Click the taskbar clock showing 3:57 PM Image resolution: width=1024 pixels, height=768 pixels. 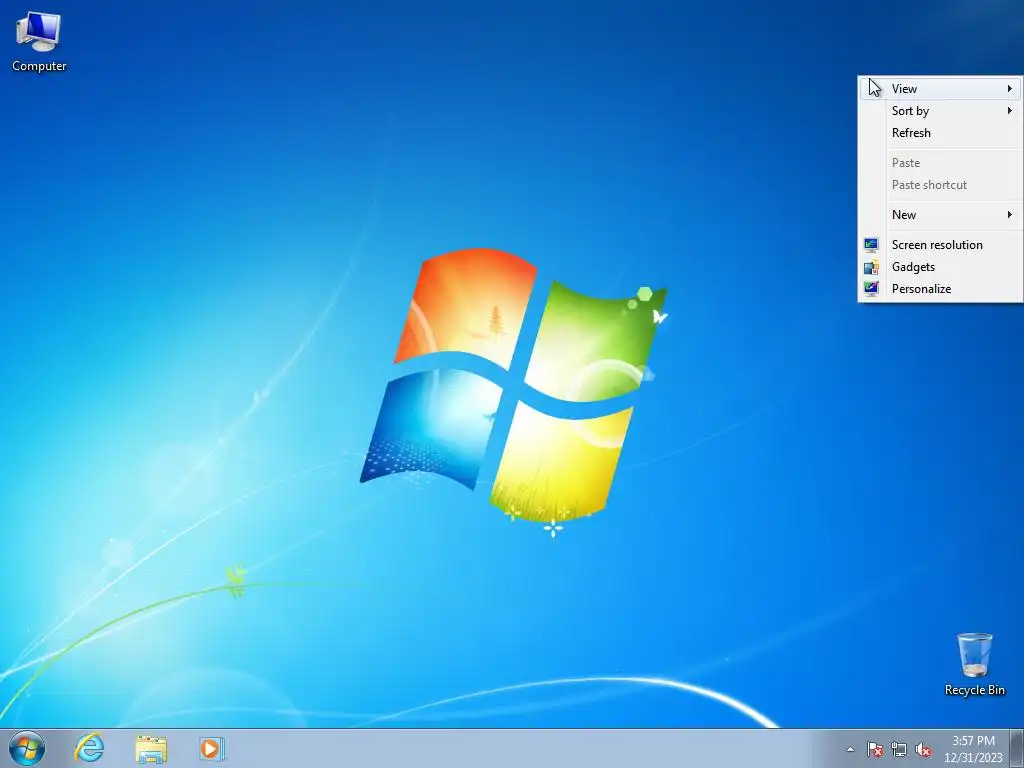(x=973, y=749)
